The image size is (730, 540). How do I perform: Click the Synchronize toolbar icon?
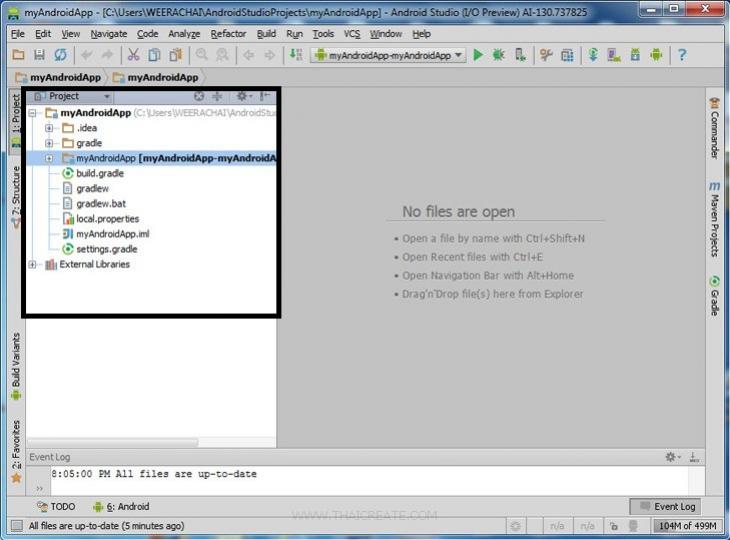(x=61, y=55)
